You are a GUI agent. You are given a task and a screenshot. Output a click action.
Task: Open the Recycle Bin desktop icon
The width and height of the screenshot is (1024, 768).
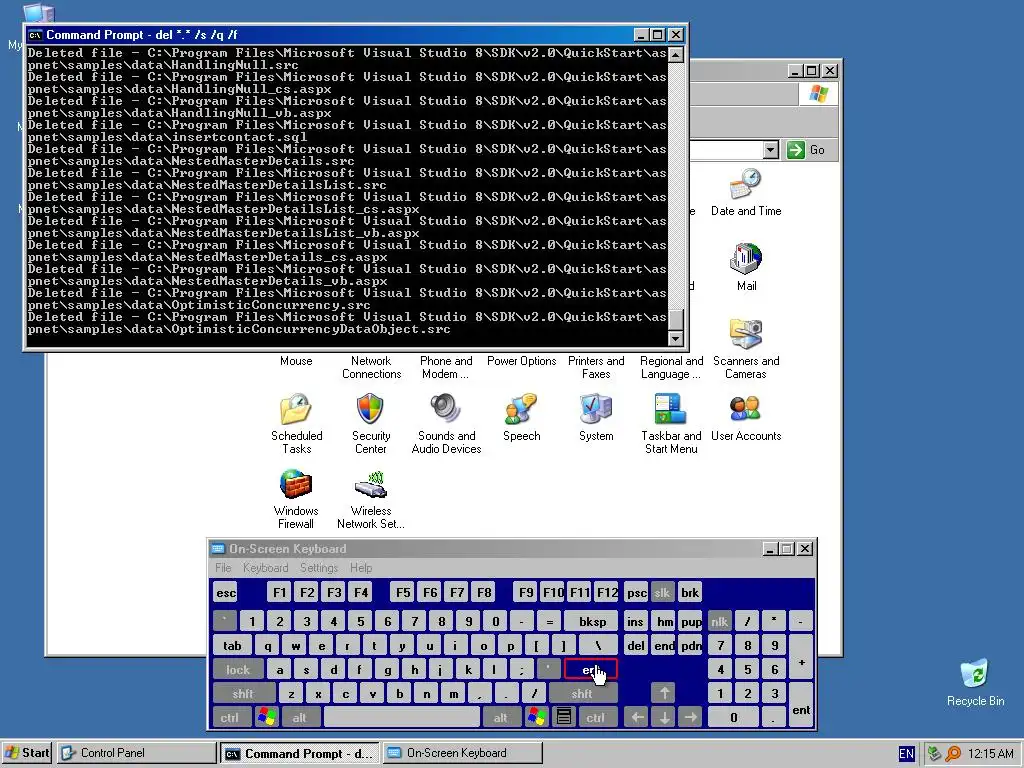[x=975, y=674]
